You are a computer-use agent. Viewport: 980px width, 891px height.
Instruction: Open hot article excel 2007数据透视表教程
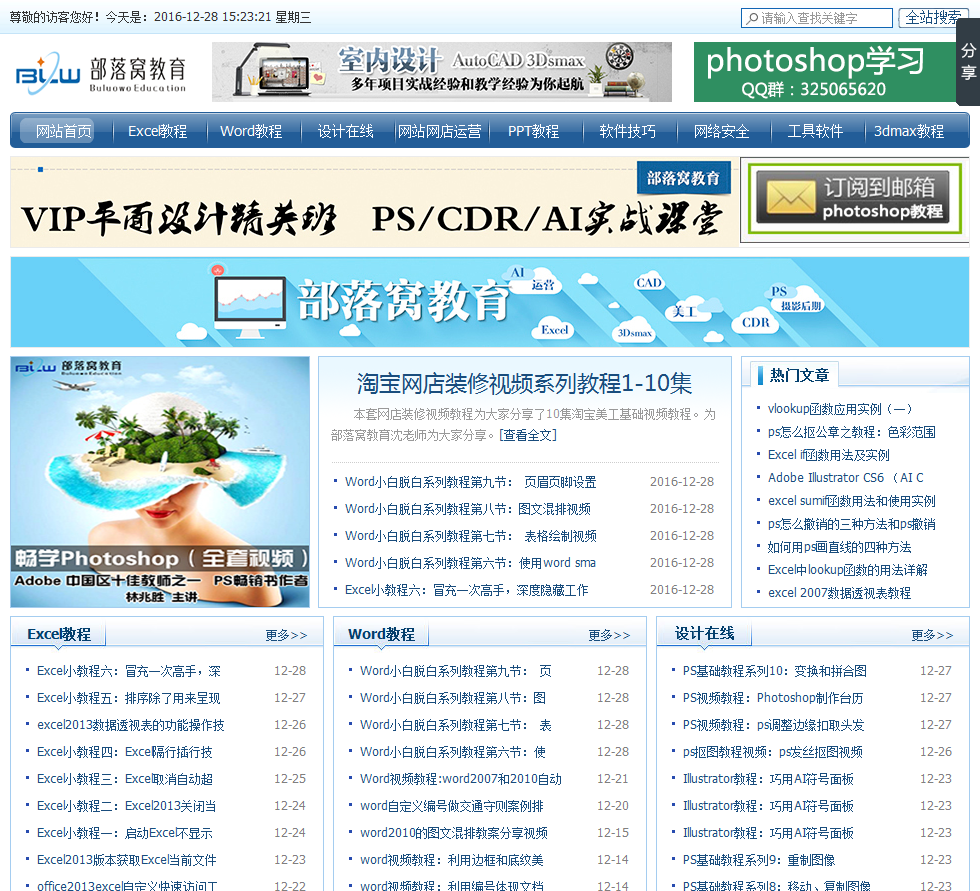839,592
